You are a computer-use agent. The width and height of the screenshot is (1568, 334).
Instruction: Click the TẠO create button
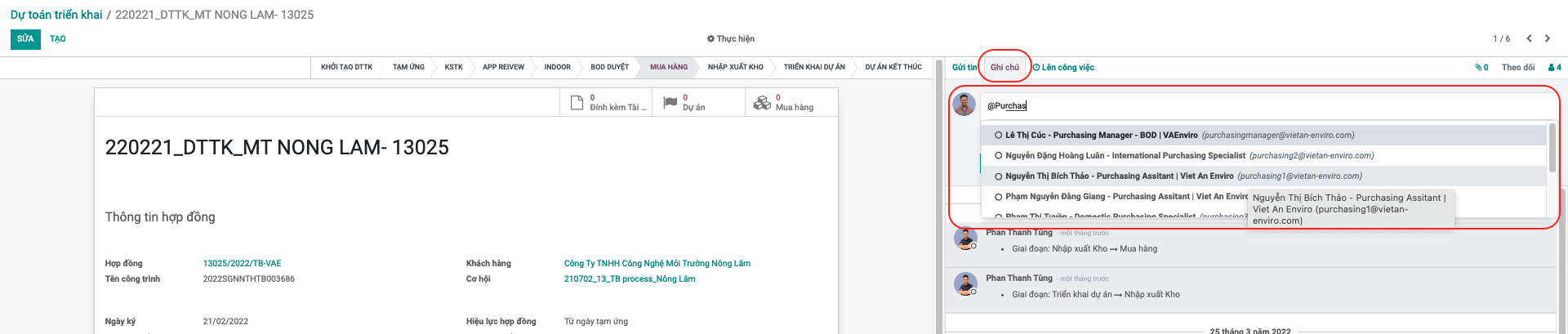coord(58,39)
